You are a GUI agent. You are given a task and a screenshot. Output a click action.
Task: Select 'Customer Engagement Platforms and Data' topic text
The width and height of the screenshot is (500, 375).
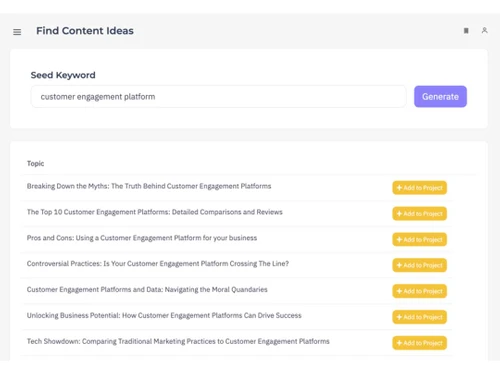147,289
